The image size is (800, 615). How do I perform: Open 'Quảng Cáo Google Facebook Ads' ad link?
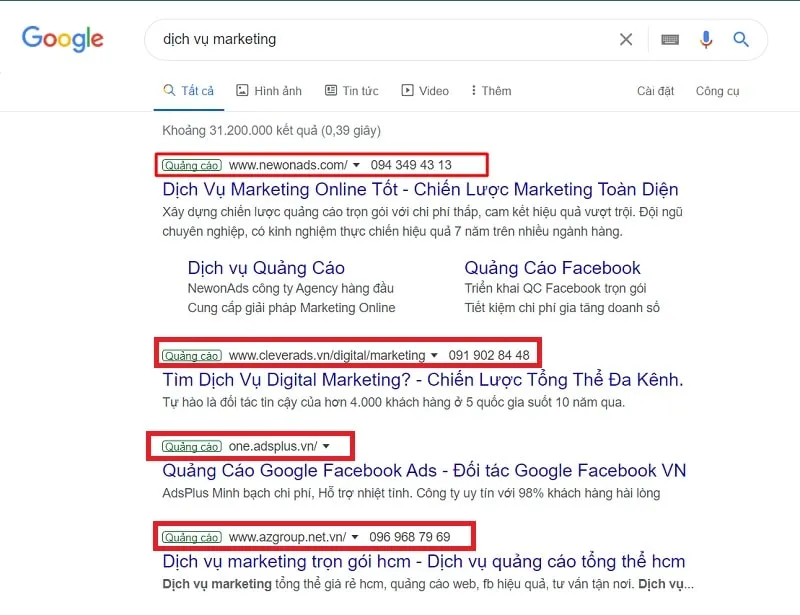tap(424, 471)
